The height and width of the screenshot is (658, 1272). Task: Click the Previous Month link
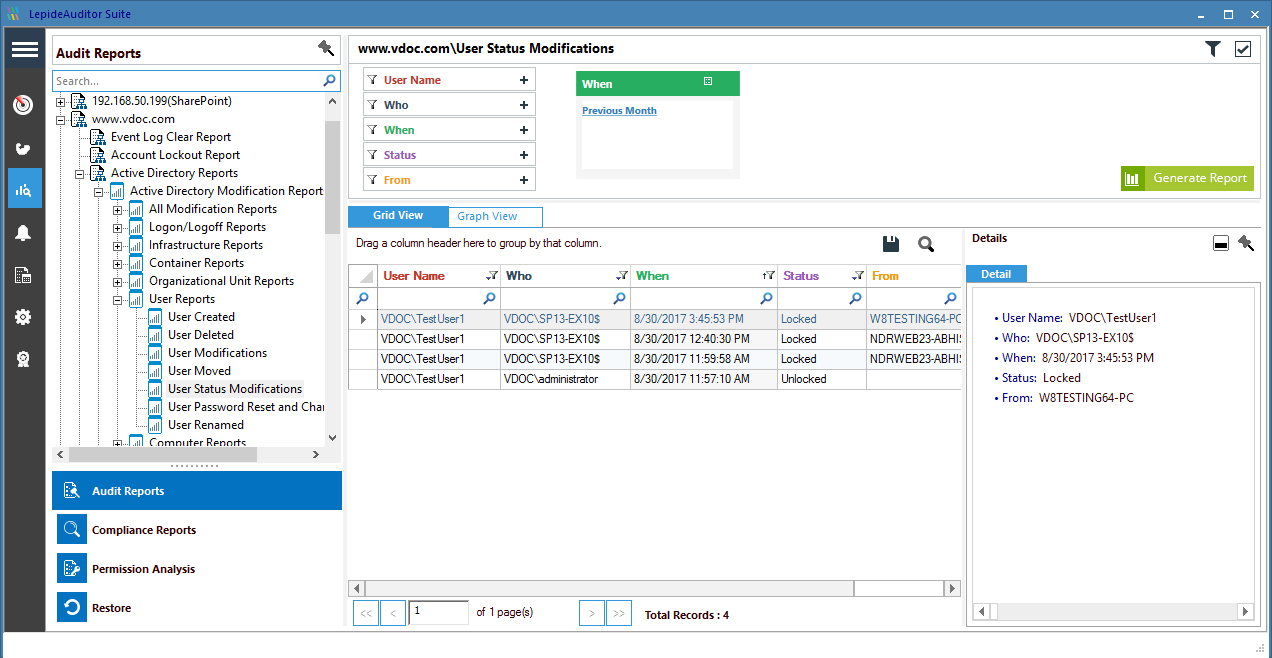click(x=619, y=111)
